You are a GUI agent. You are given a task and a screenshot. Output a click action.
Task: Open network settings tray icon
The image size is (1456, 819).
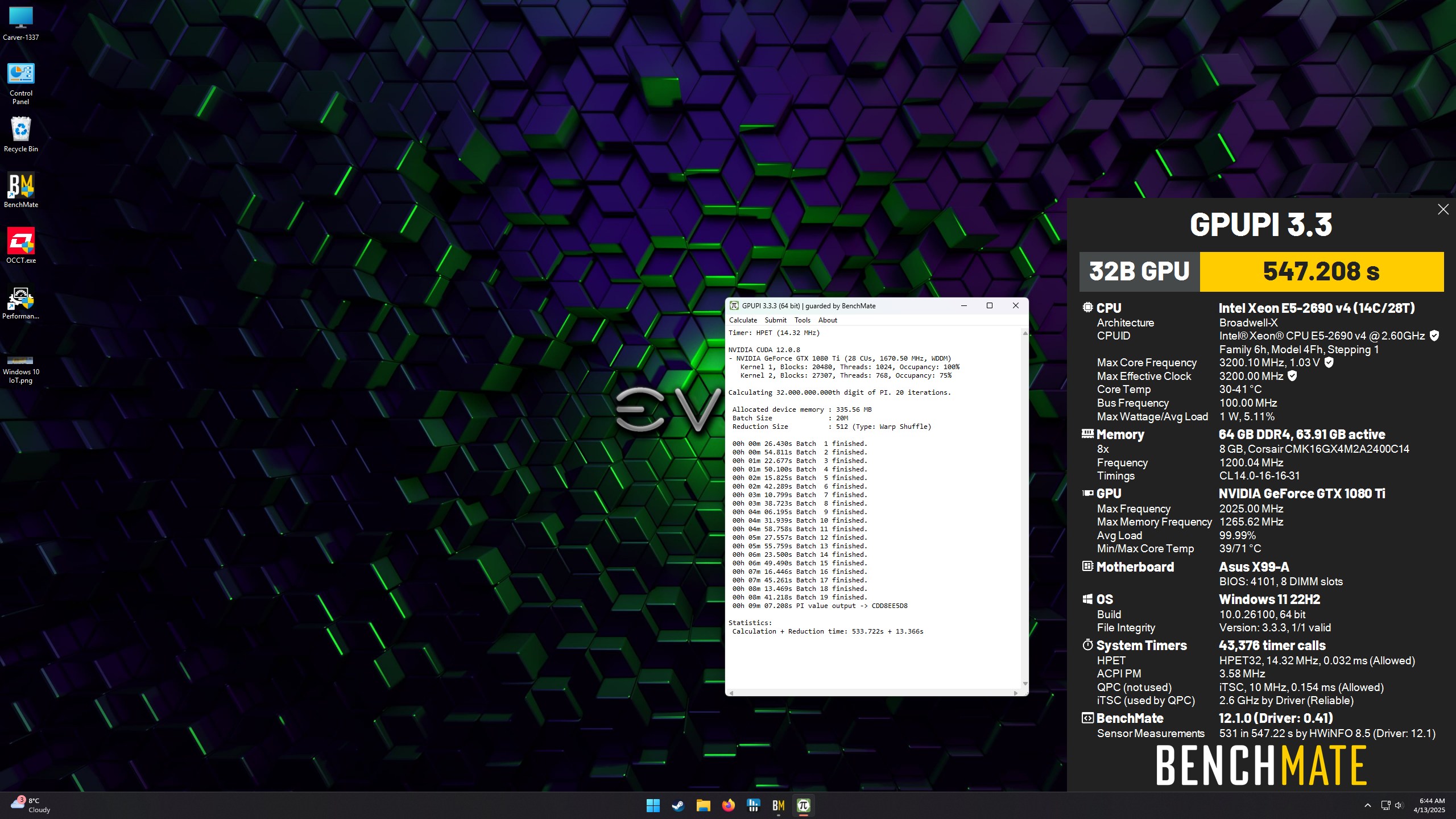pyautogui.click(x=1385, y=805)
